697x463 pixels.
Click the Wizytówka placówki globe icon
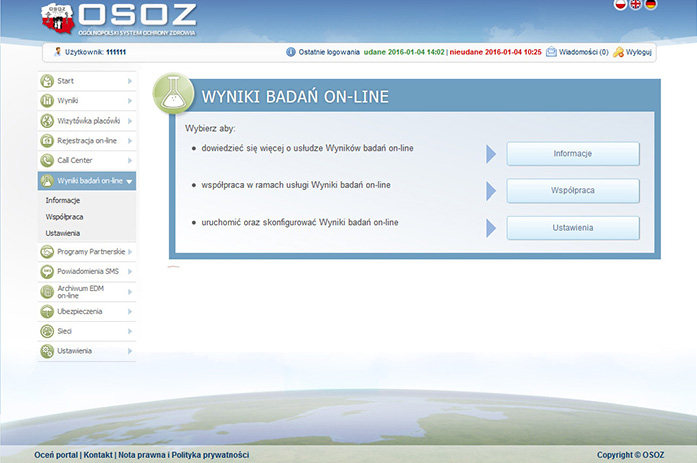[47, 121]
